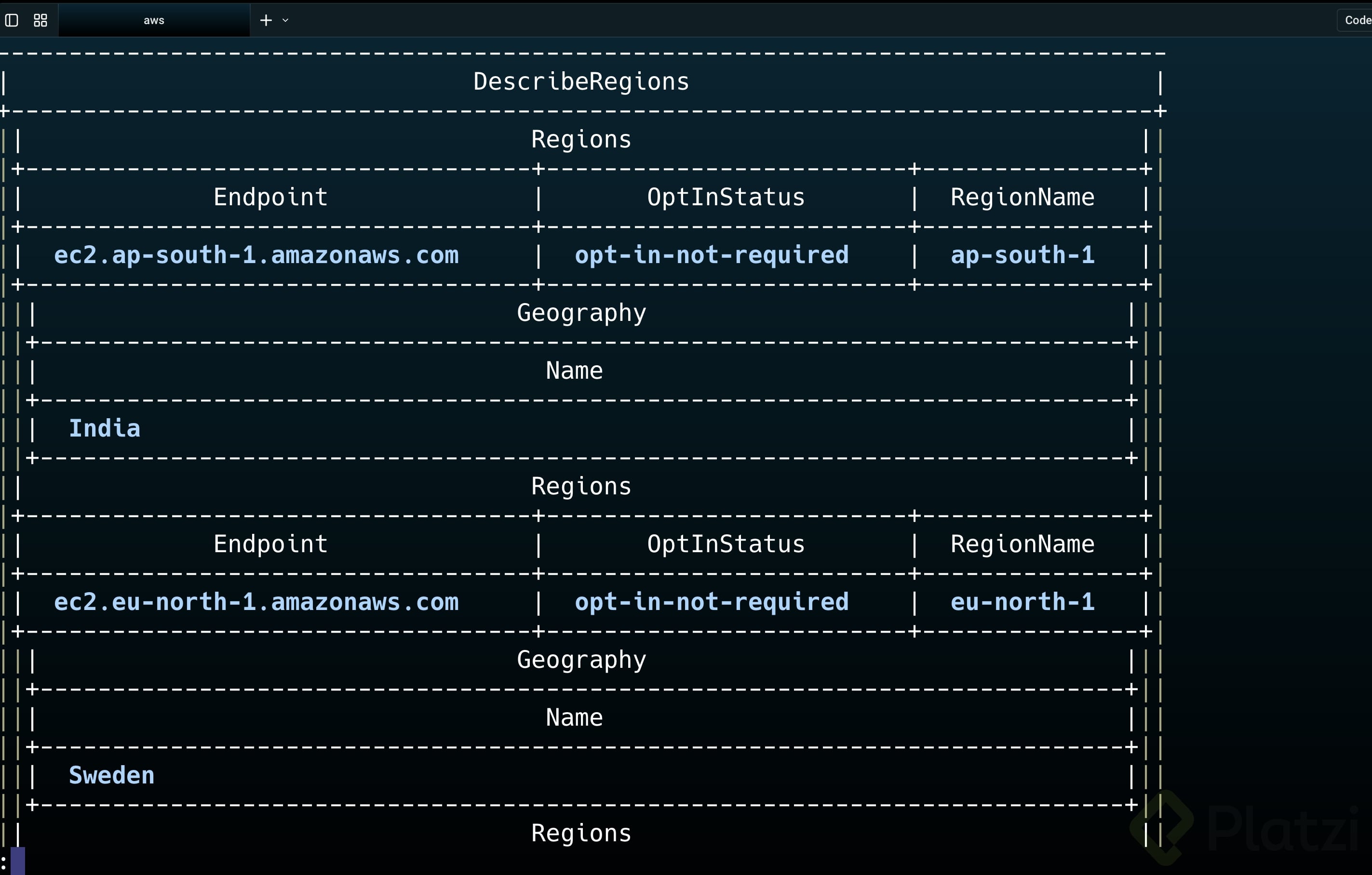Click the plus icon for new tab
Screen dimensions: 1372x875
tap(266, 21)
